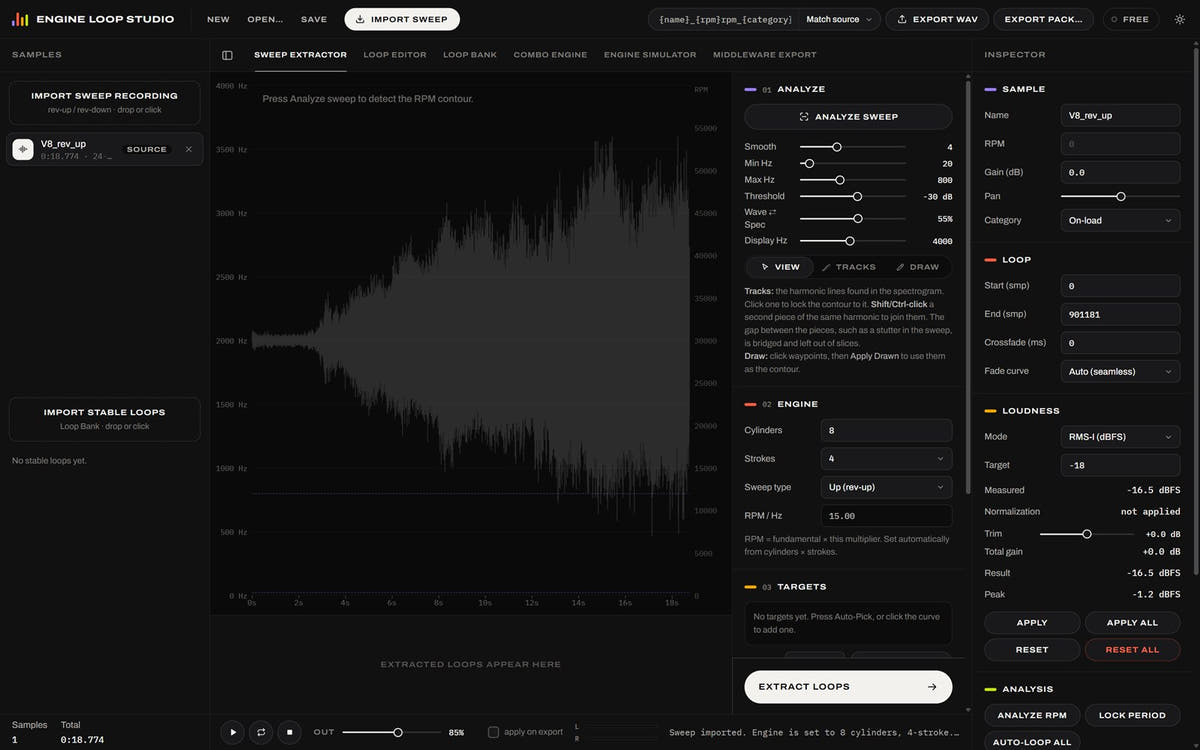Viewport: 1200px width, 750px height.
Task: Click the filename pattern template field
Action: (725, 19)
